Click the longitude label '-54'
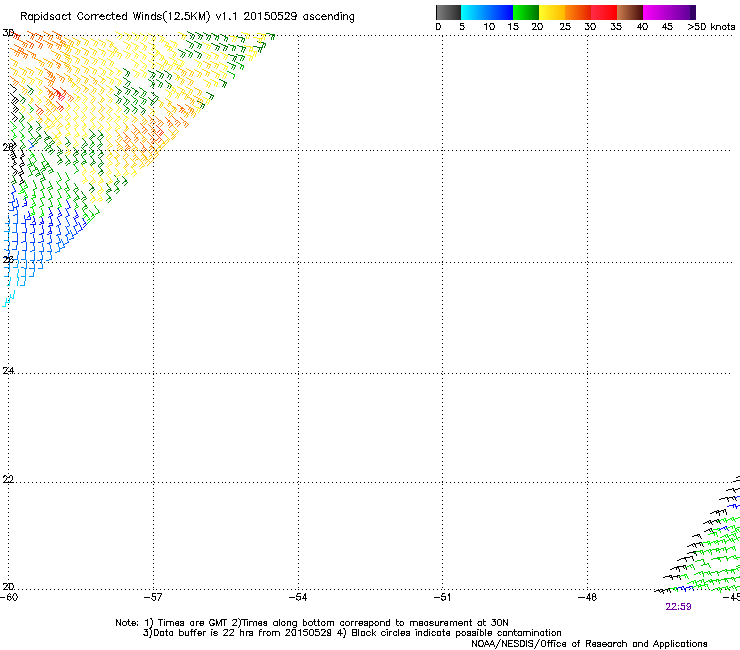740x650 pixels. tap(298, 597)
